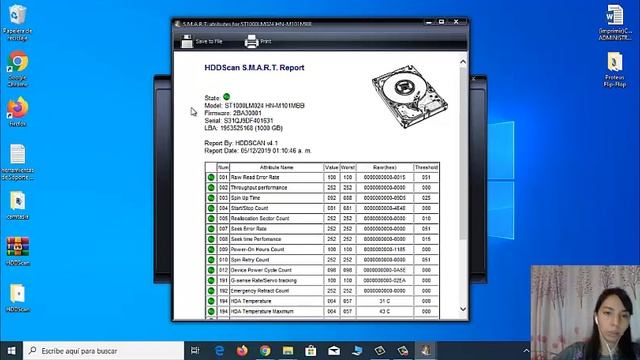Click the green status icon for Spin Retry Count

point(211,260)
